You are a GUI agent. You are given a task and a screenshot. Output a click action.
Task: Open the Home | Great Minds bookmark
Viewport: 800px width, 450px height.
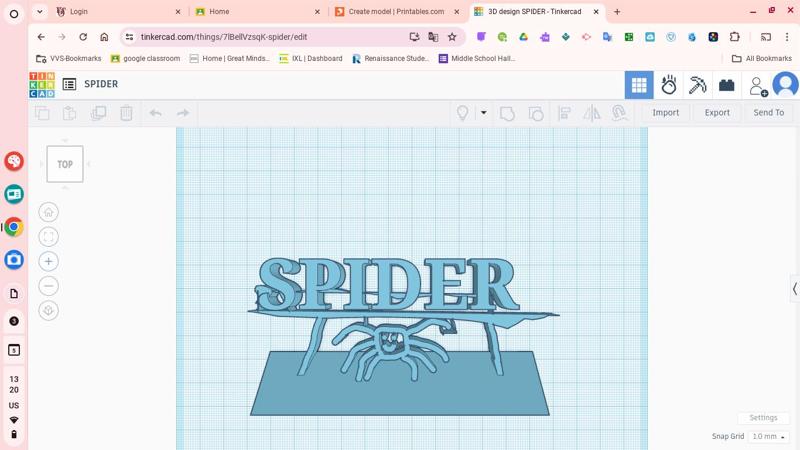pos(230,59)
